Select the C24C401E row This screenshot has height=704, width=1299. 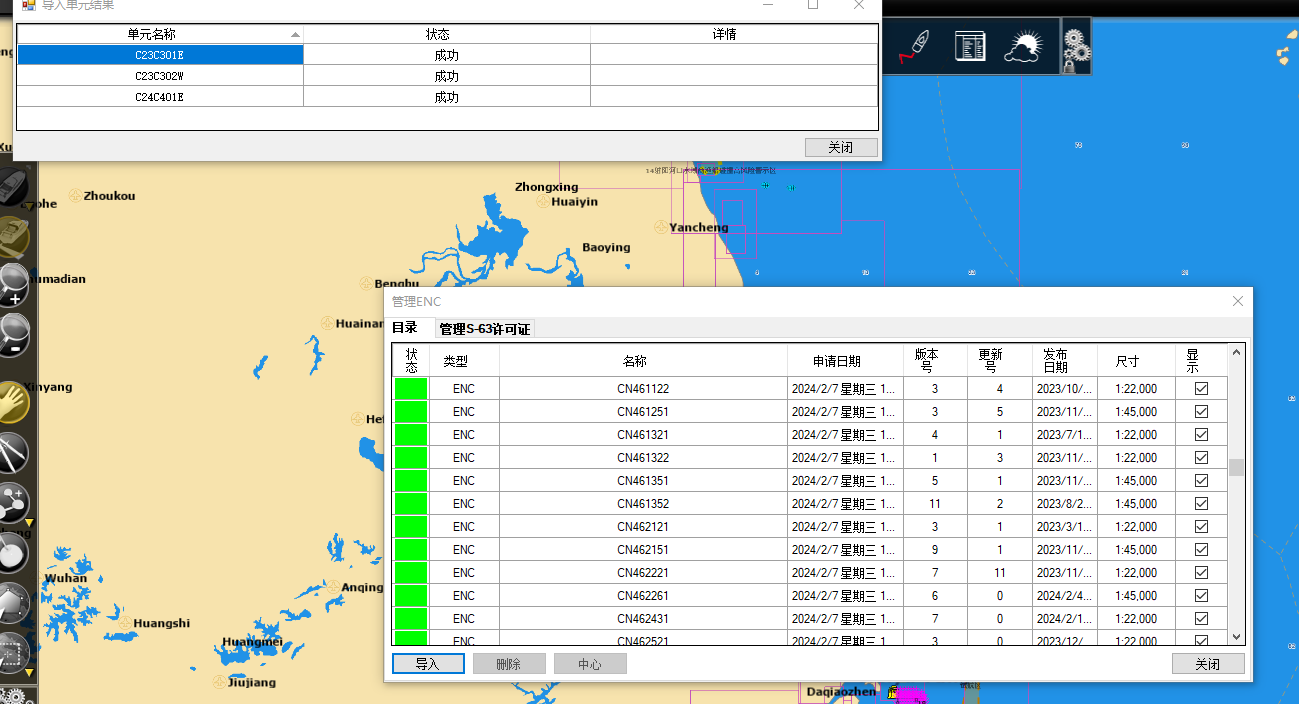(x=447, y=97)
